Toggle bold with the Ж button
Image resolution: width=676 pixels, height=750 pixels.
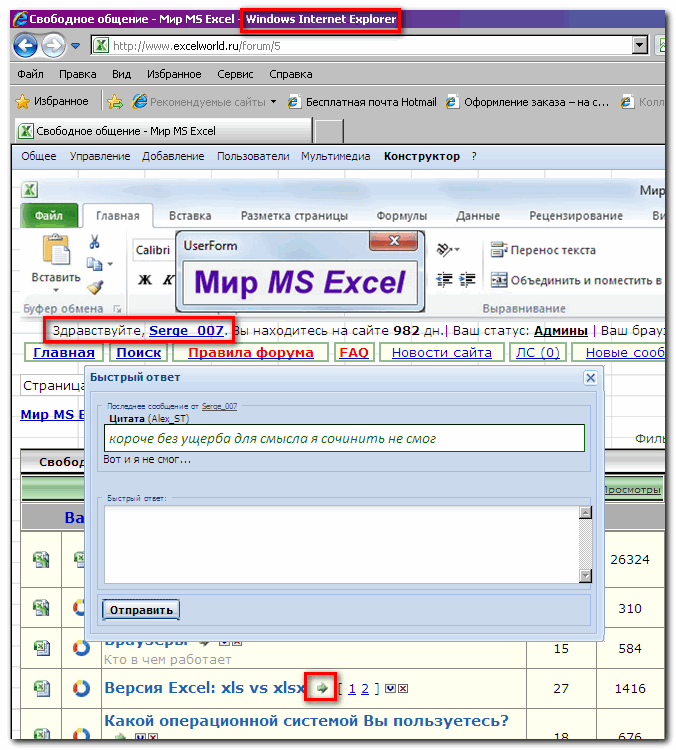coord(145,279)
